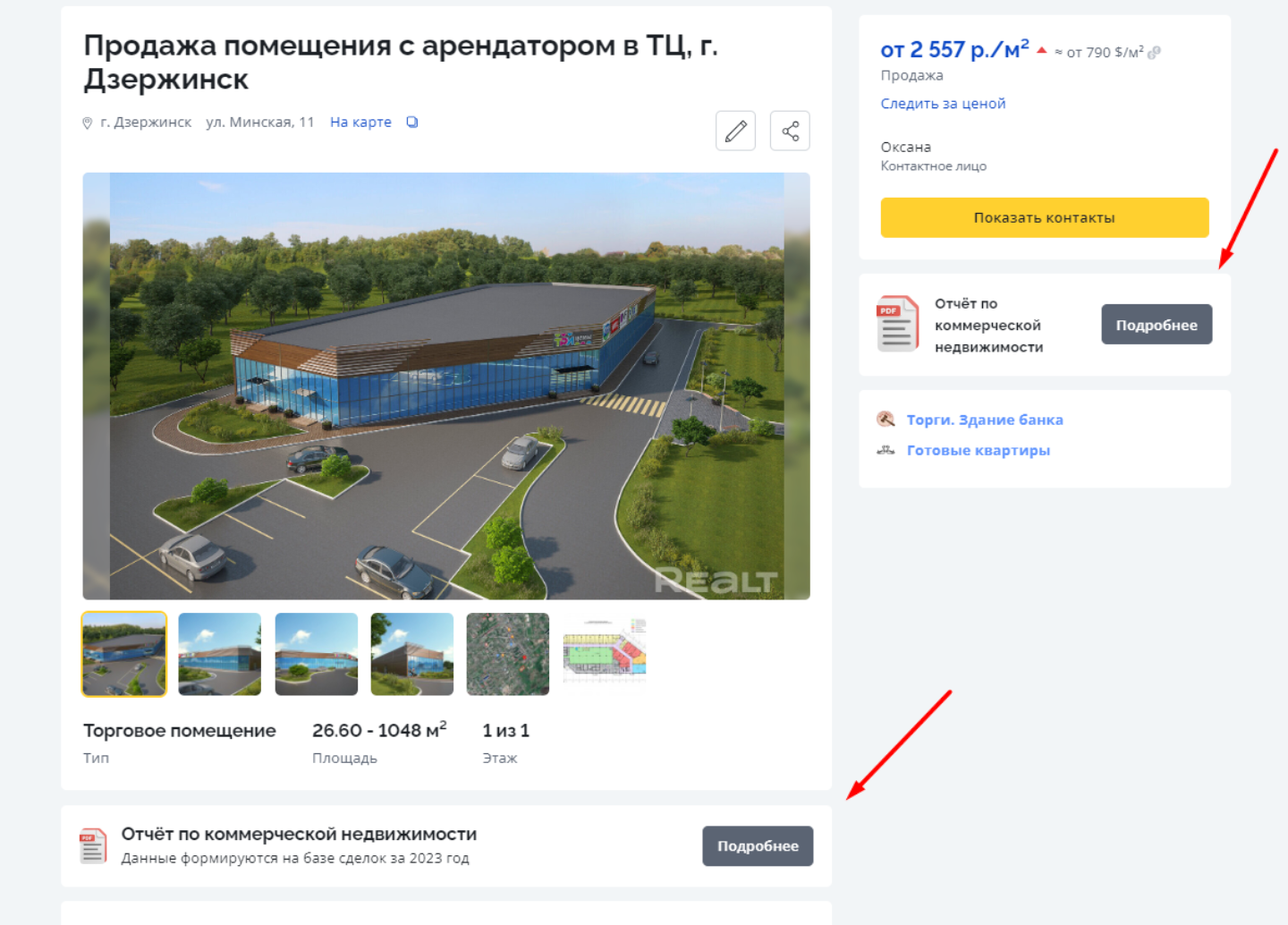This screenshot has width=1288, height=925.
Task: Click the auction hammer icon by Торги
Action: tap(885, 420)
